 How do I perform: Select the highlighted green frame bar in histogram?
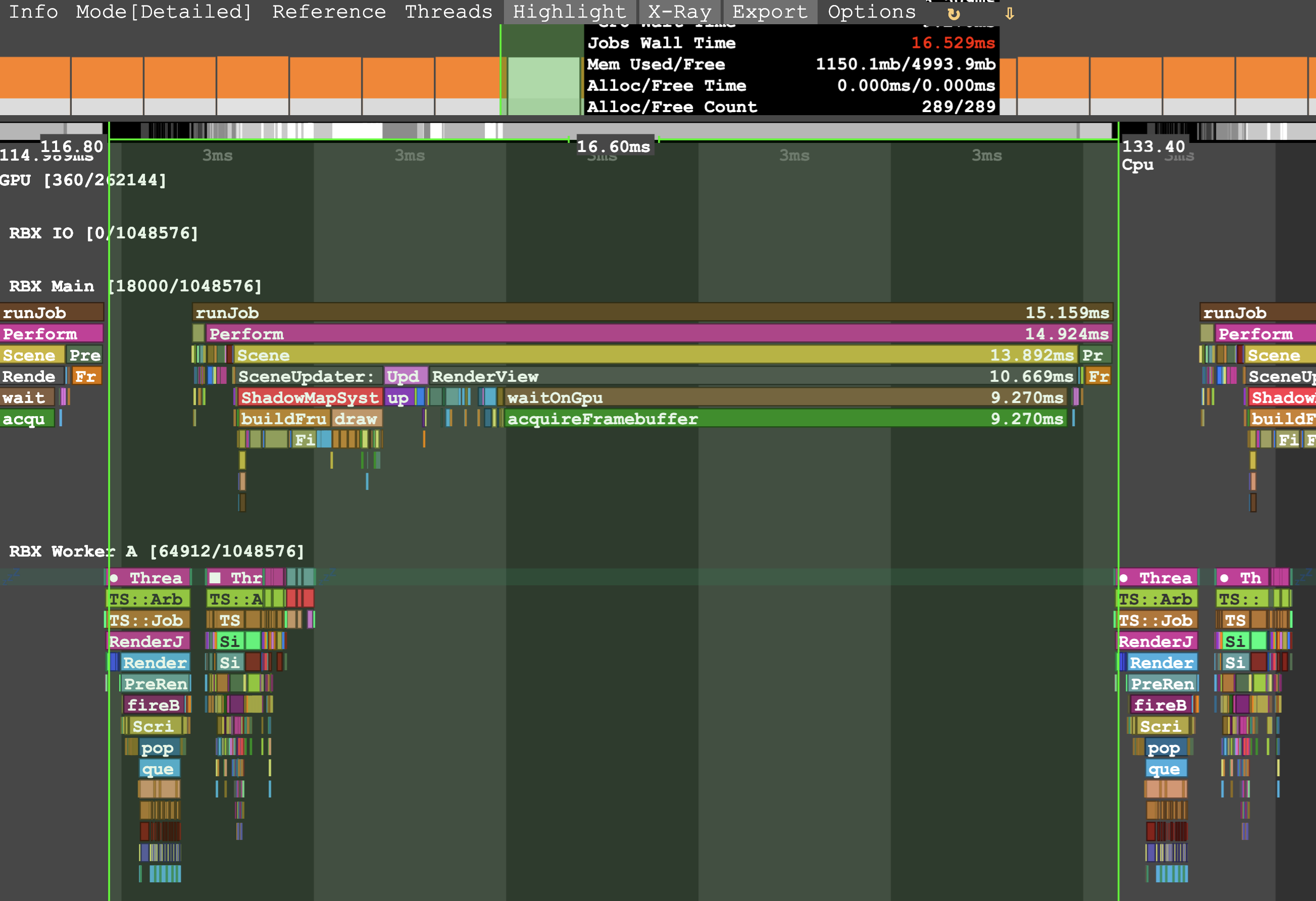click(542, 85)
